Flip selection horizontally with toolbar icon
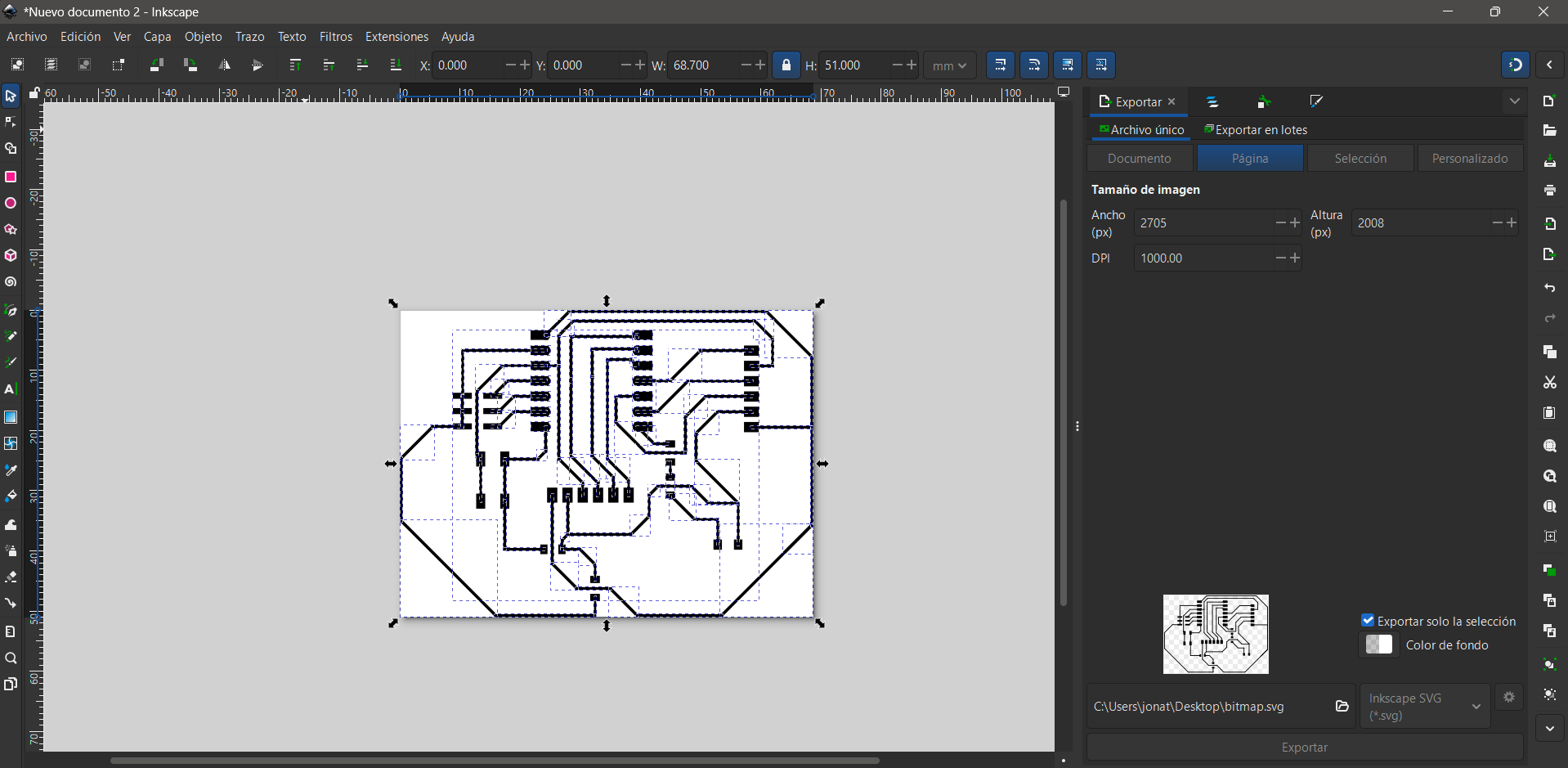 point(224,65)
